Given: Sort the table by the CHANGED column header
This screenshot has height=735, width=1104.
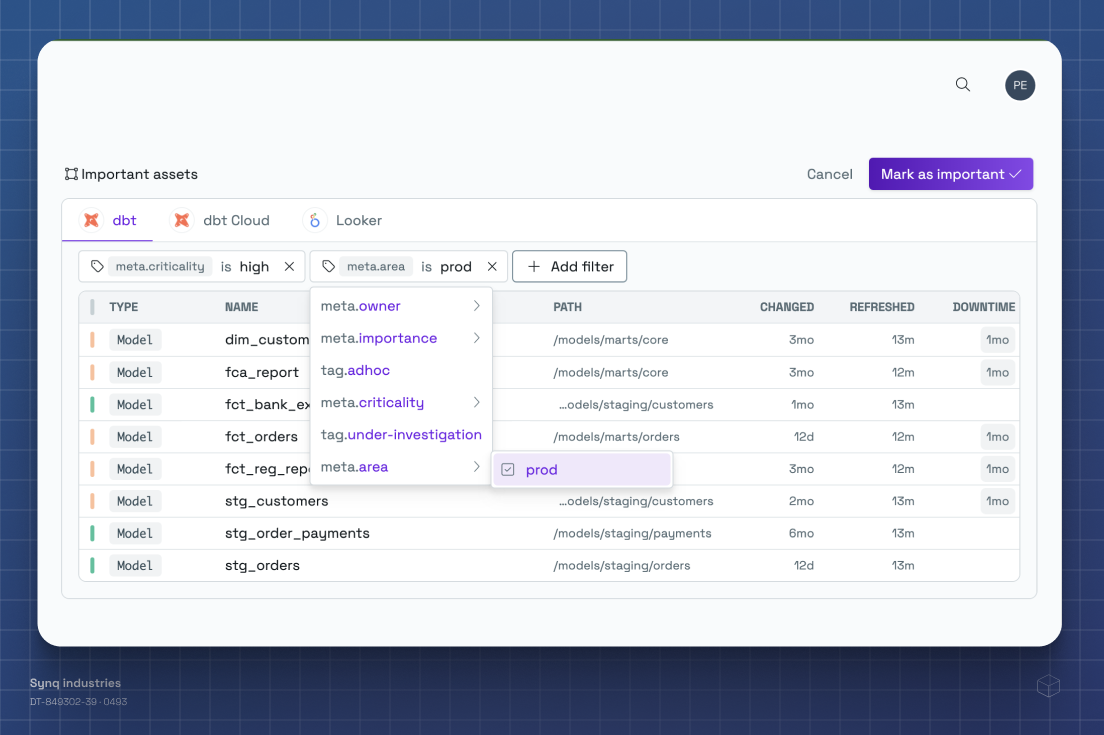Looking at the screenshot, I should [788, 307].
